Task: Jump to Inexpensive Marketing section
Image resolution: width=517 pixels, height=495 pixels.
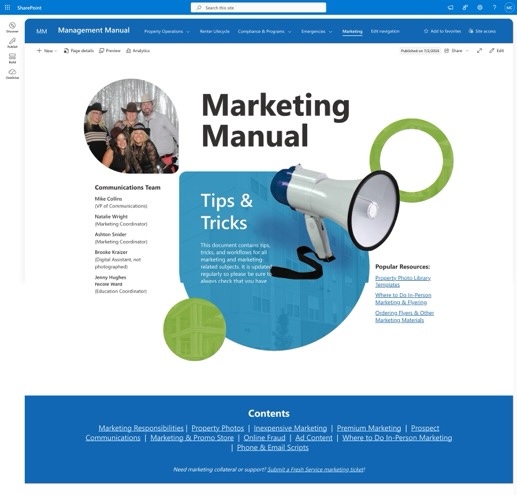Action: (290, 428)
